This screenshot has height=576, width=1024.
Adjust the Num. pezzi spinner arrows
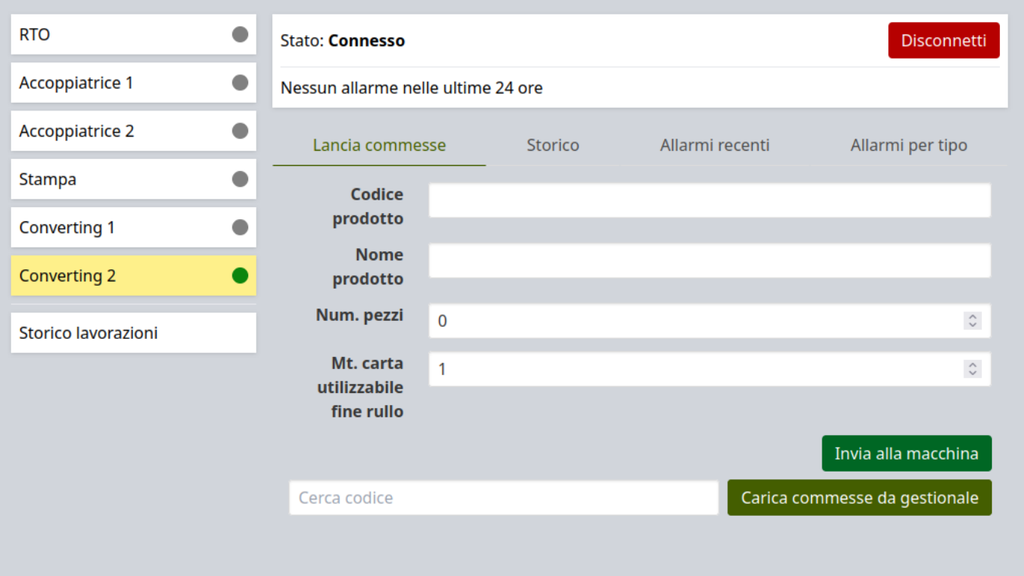972,321
